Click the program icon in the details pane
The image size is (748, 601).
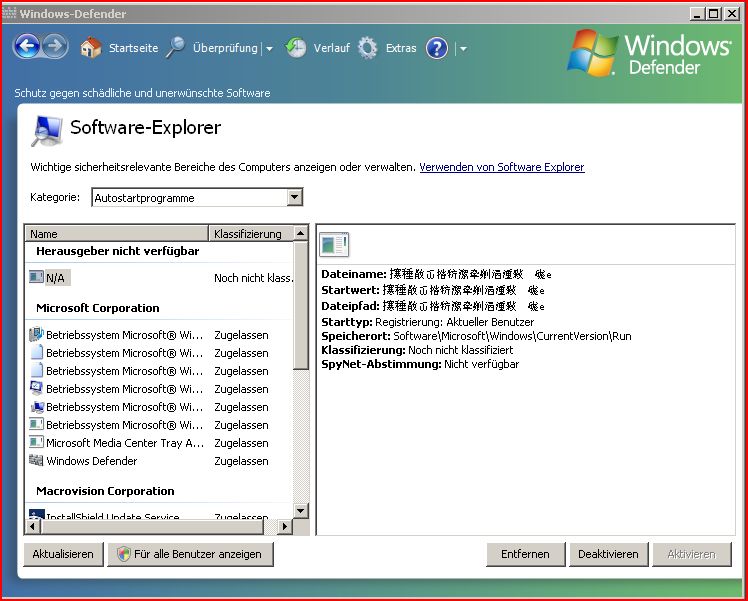(334, 244)
